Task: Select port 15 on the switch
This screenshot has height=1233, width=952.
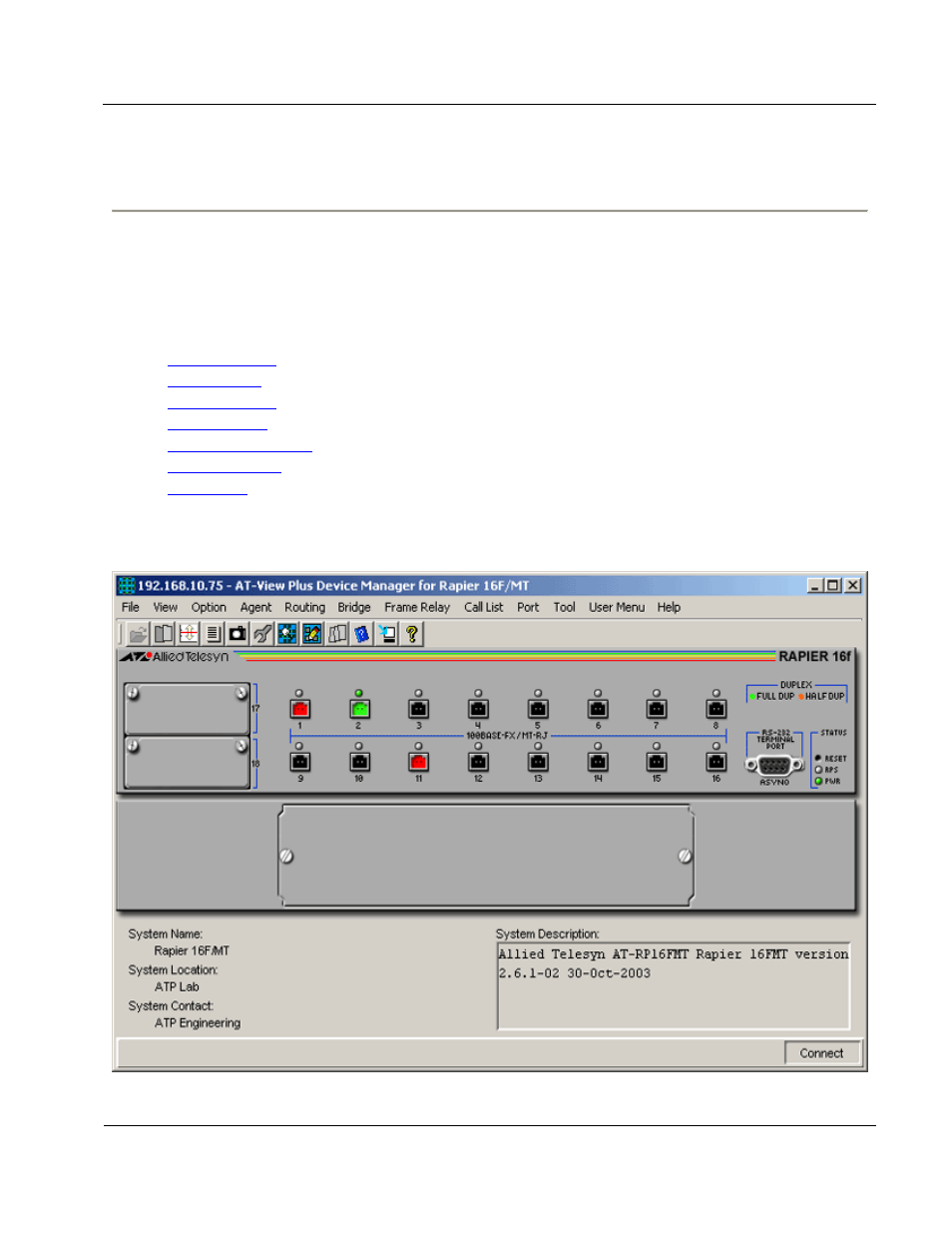Action: (657, 763)
